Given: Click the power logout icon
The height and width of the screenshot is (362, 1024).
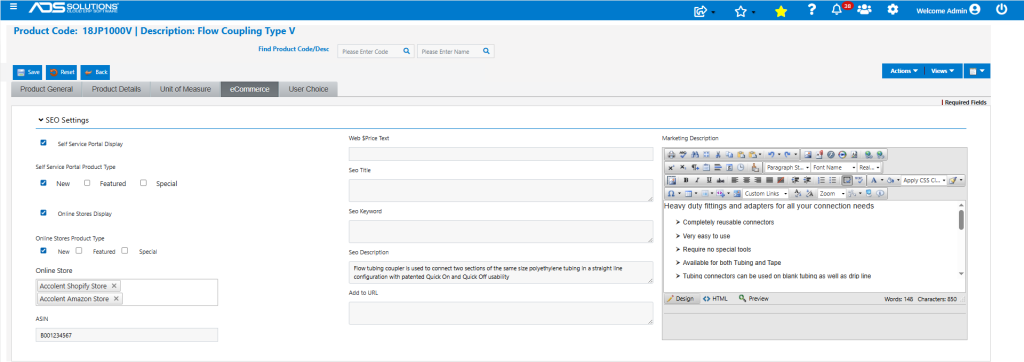Looking at the screenshot, I should 1001,10.
